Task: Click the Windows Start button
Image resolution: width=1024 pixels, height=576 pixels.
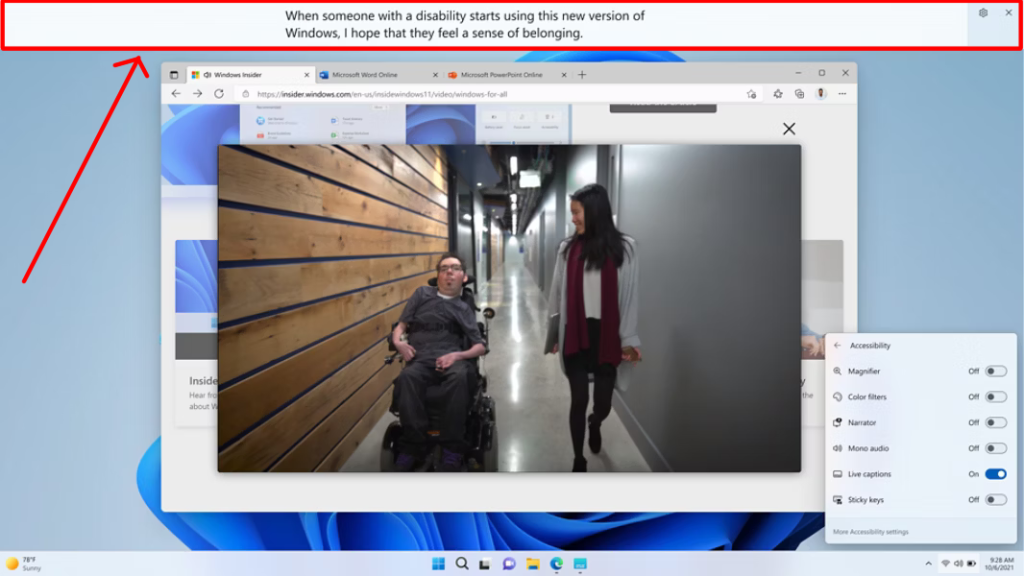Action: [x=438, y=564]
